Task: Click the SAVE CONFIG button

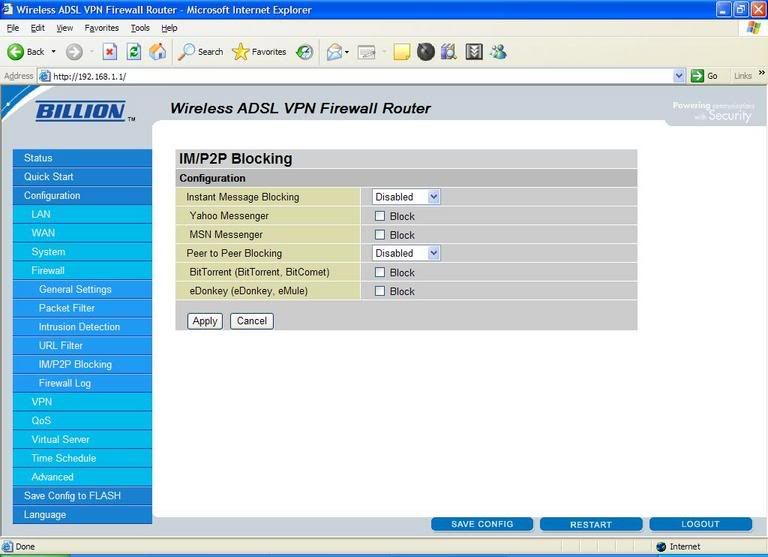Action: tap(482, 524)
